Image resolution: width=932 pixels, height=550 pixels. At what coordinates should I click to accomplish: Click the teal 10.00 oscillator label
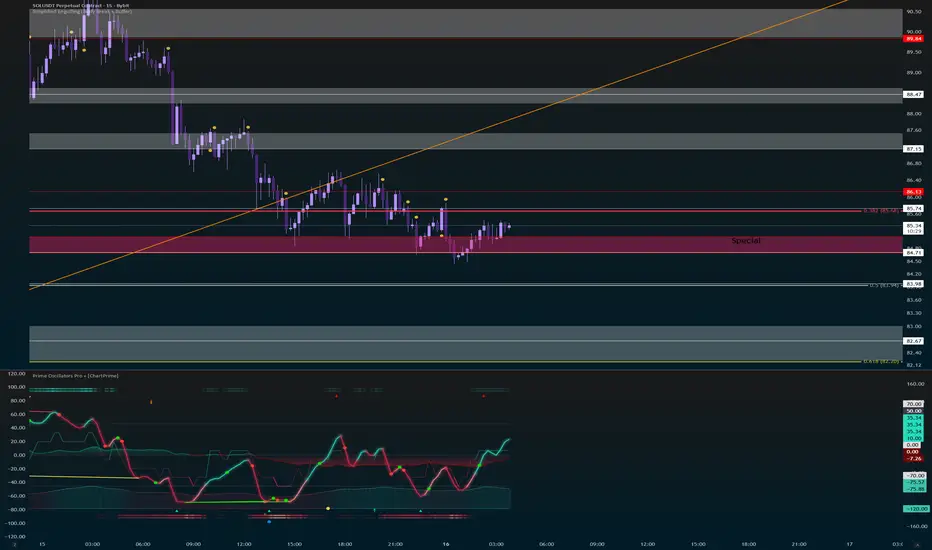(913, 438)
